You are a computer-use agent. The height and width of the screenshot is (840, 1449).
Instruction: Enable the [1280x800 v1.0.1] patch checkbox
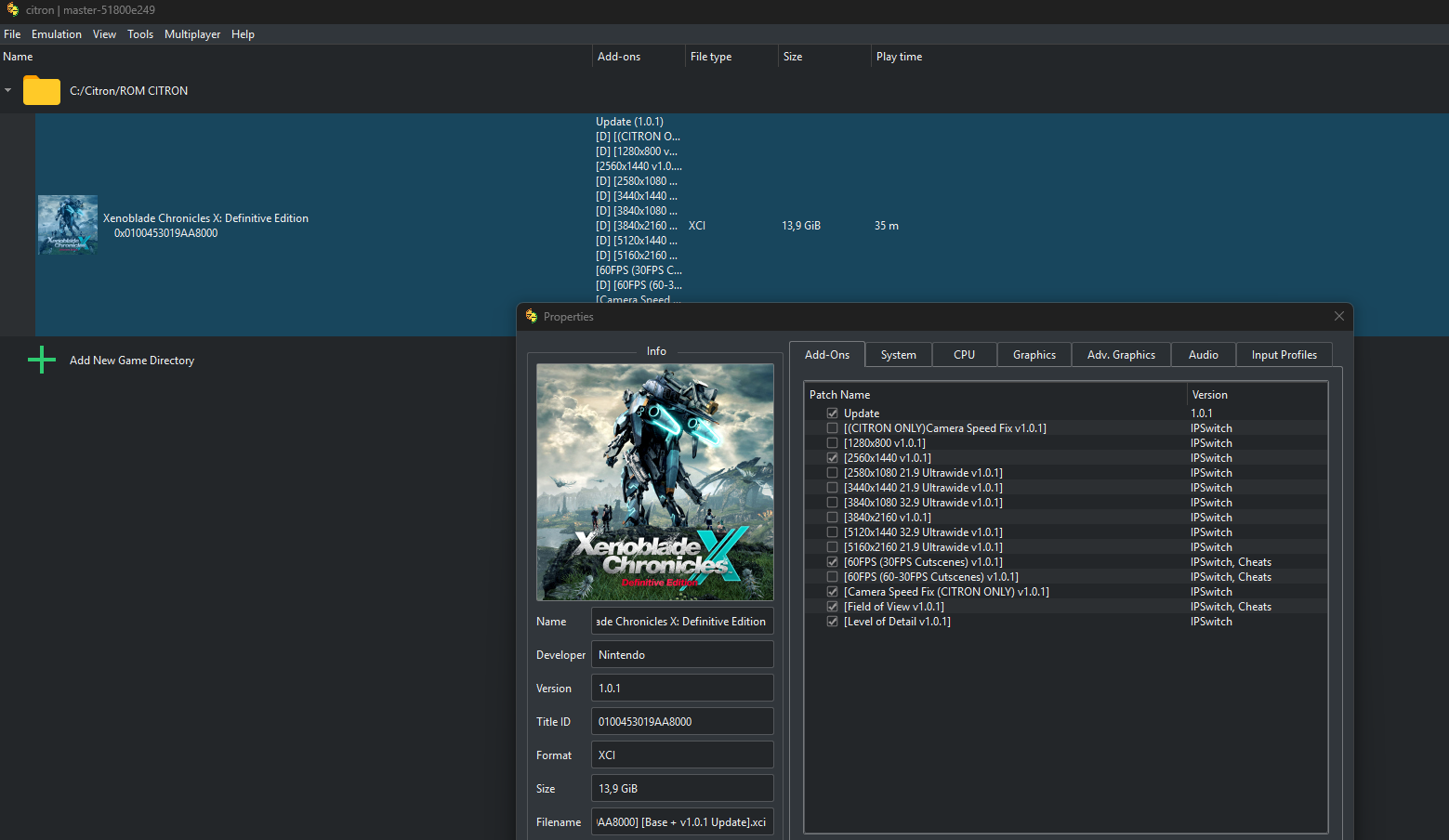click(832, 443)
